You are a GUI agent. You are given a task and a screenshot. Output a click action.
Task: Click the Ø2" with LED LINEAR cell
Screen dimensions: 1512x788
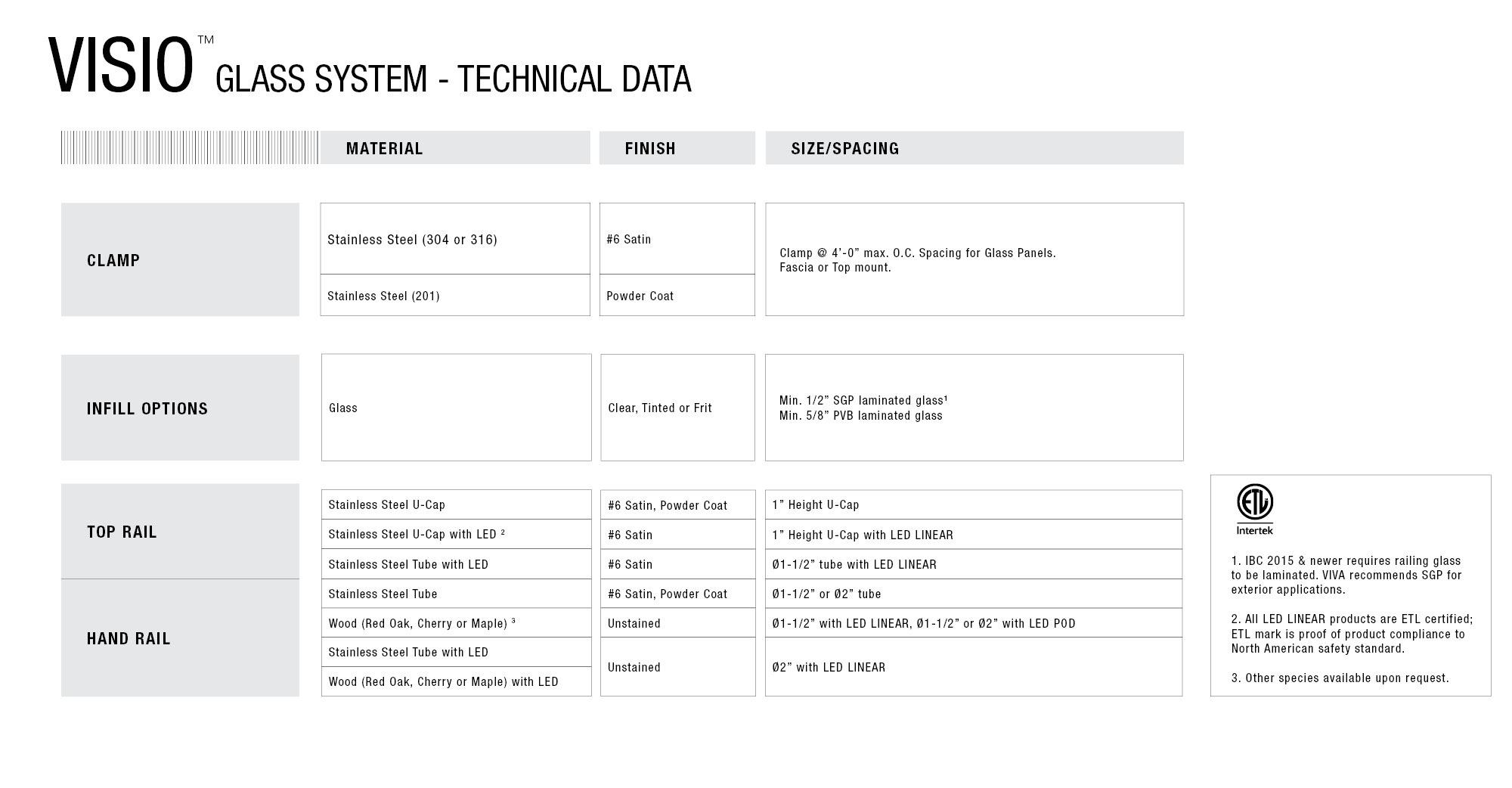(x=829, y=667)
